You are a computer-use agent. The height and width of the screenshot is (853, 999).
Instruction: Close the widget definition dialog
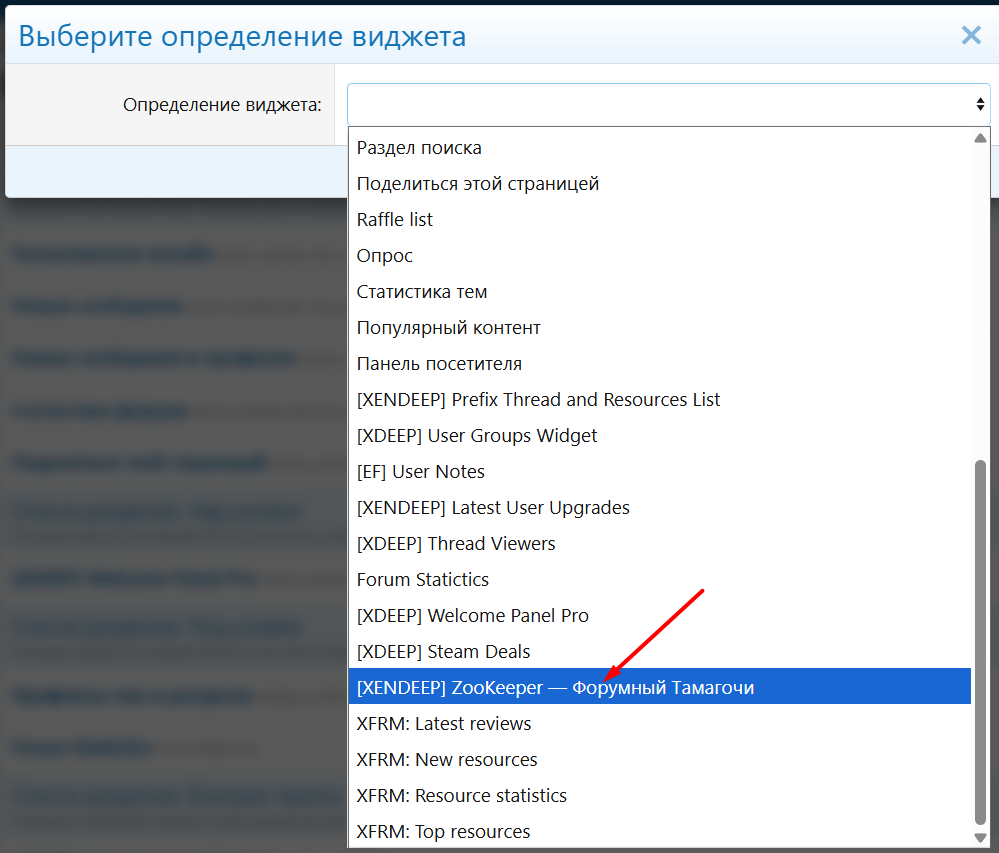970,36
